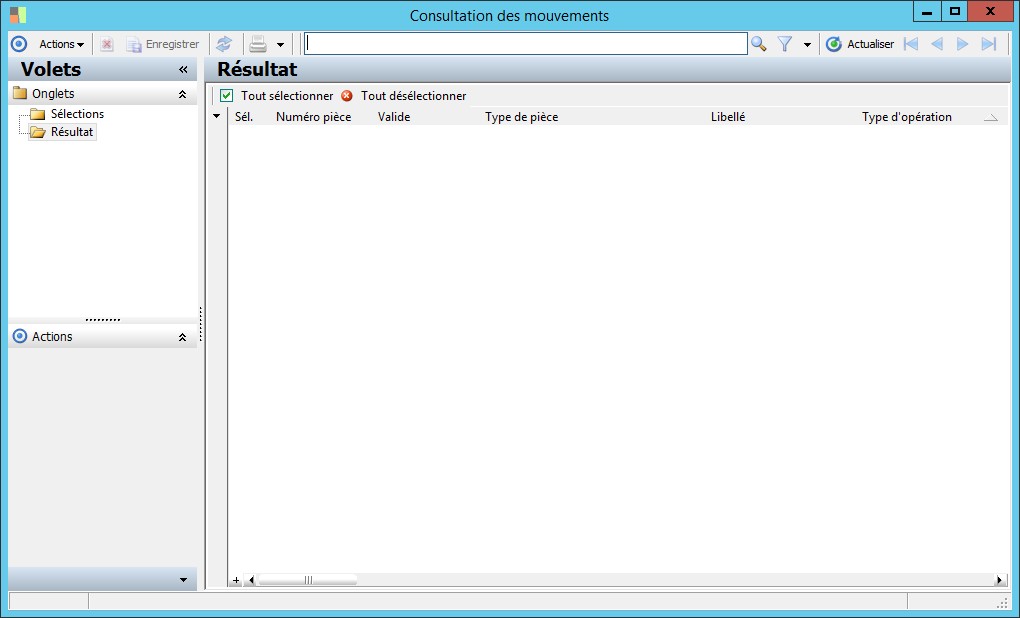The image size is (1020, 618).
Task: Close the Consultation des mouvements window
Action: click(x=990, y=12)
